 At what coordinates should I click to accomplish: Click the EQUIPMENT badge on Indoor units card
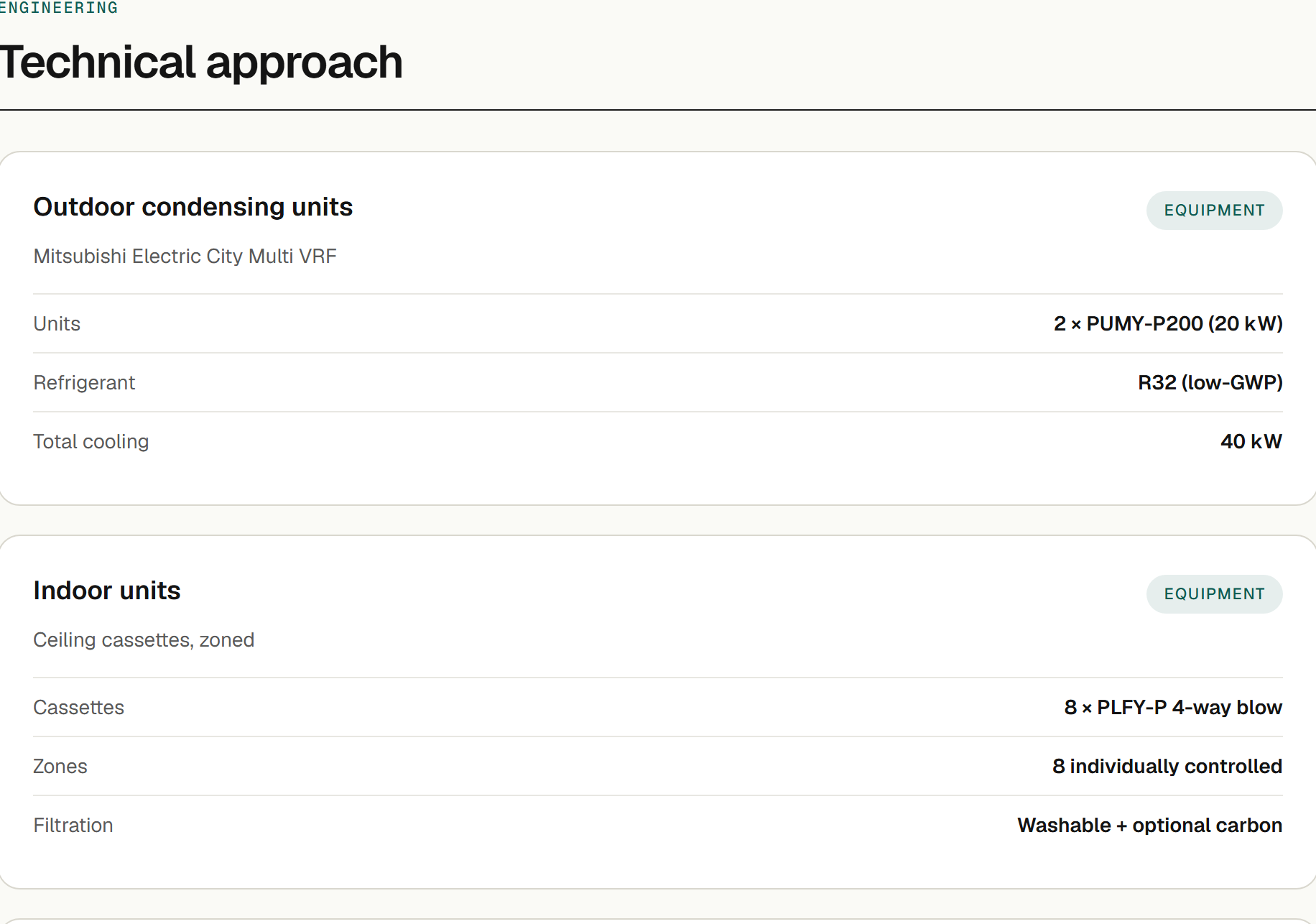[x=1214, y=594]
